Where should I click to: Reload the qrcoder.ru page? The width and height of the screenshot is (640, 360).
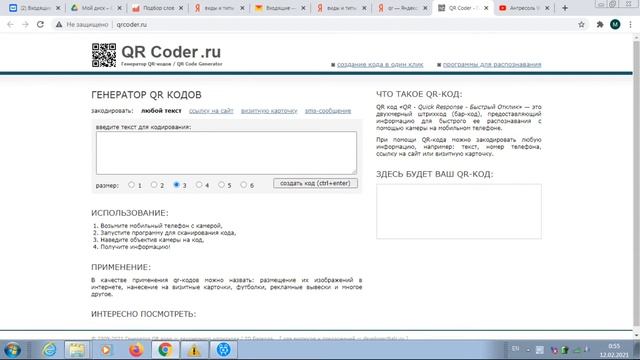[40, 24]
